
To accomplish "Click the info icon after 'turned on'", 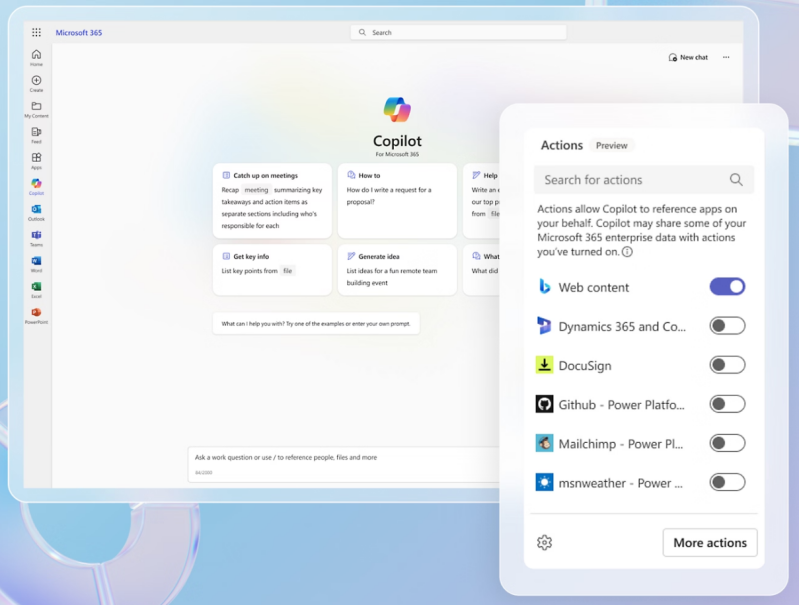I will pos(627,252).
